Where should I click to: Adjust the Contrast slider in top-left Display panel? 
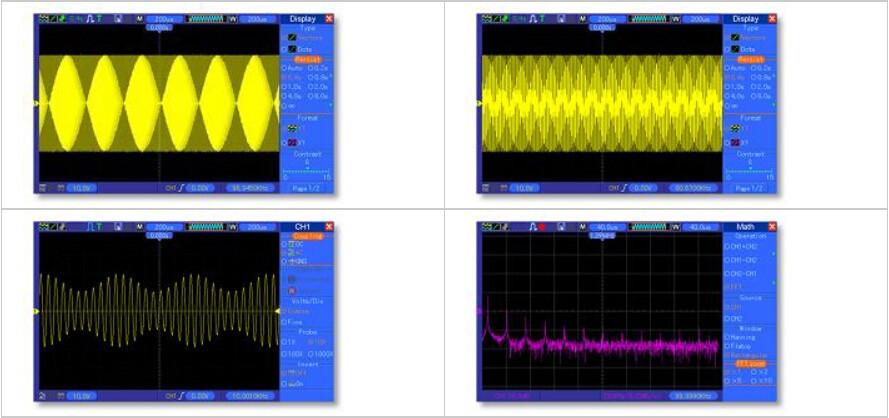tap(305, 172)
